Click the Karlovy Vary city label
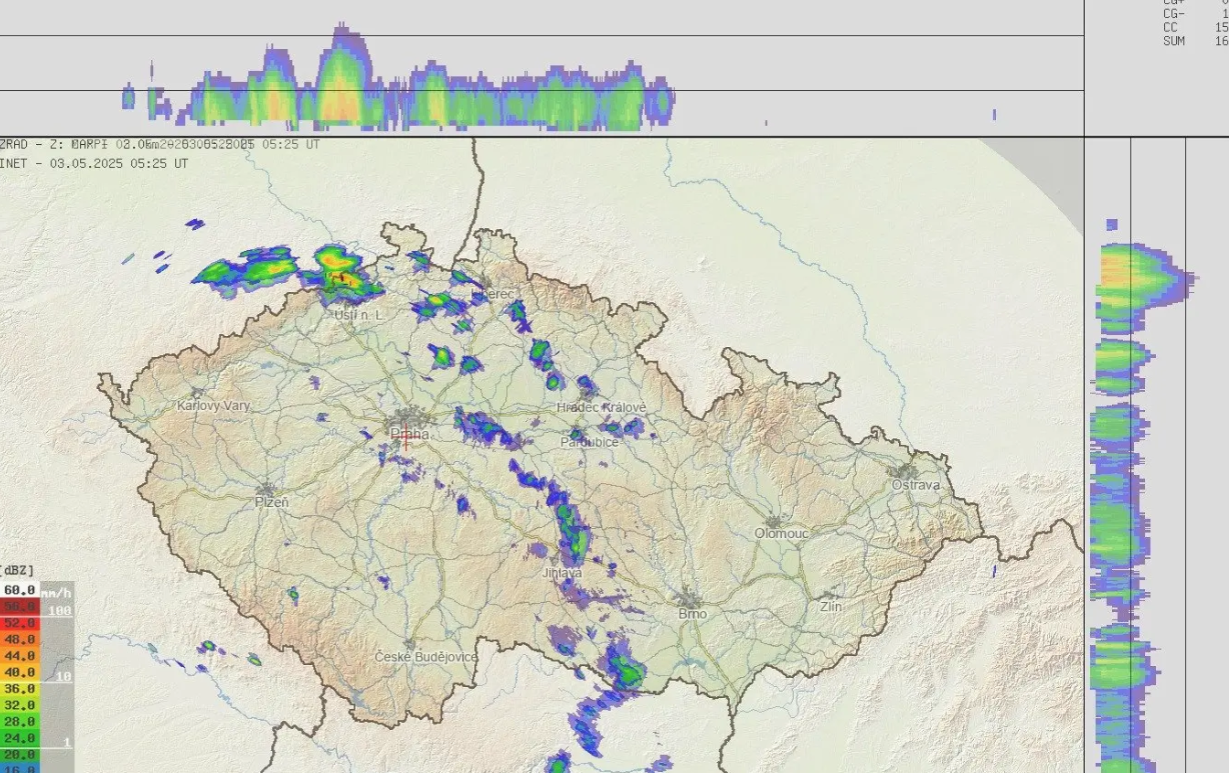1229x773 pixels. click(214, 406)
